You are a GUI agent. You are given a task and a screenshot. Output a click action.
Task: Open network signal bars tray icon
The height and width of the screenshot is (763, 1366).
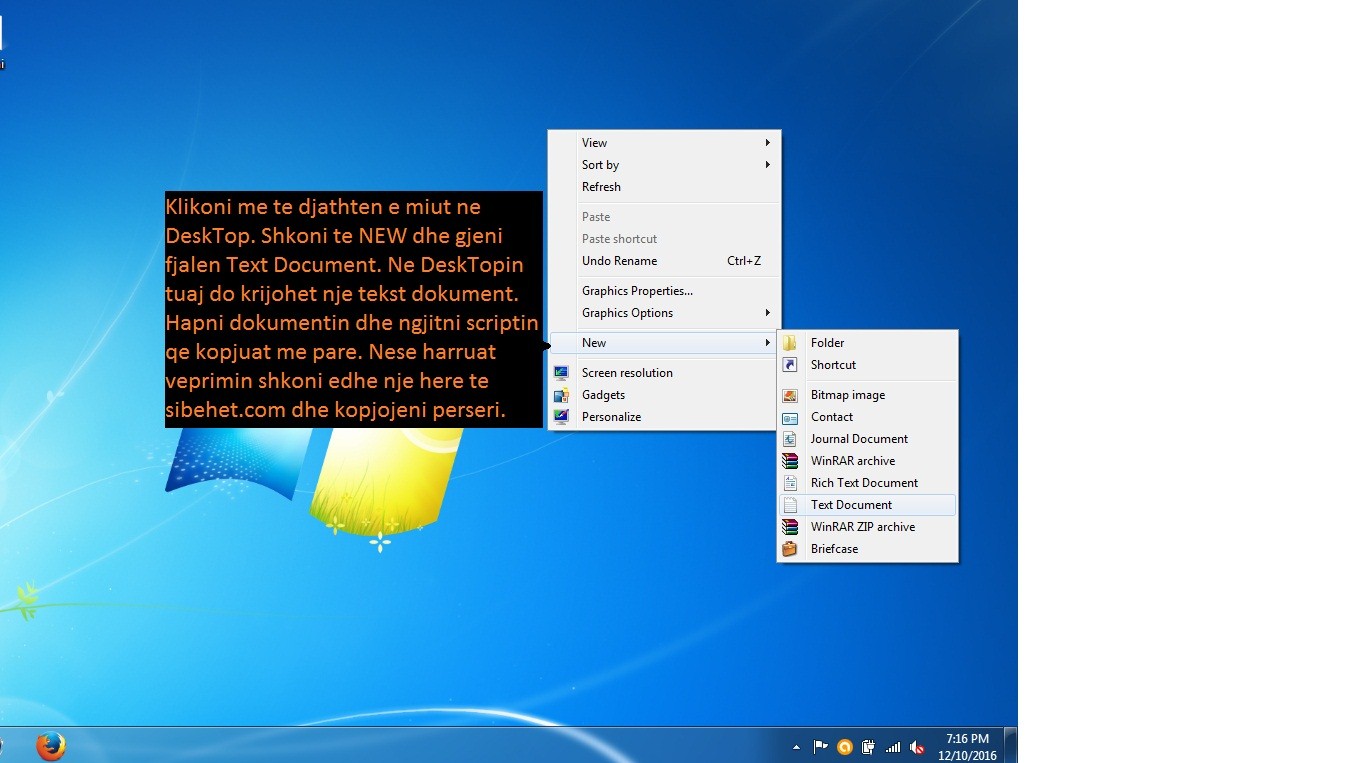[x=893, y=747]
